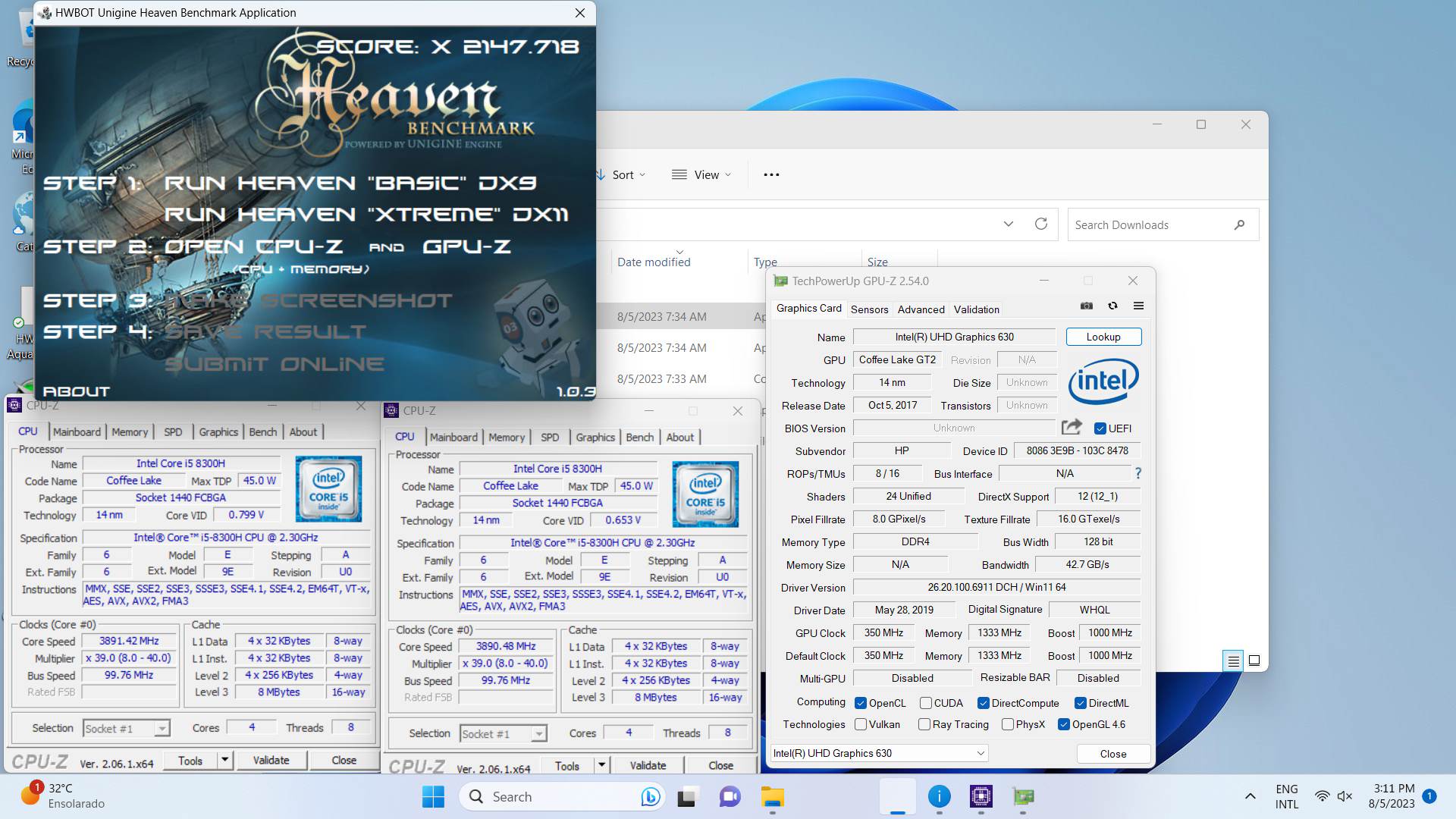Open Bench tab in right CPU-Z
Image resolution: width=1456 pixels, height=819 pixels.
point(639,438)
